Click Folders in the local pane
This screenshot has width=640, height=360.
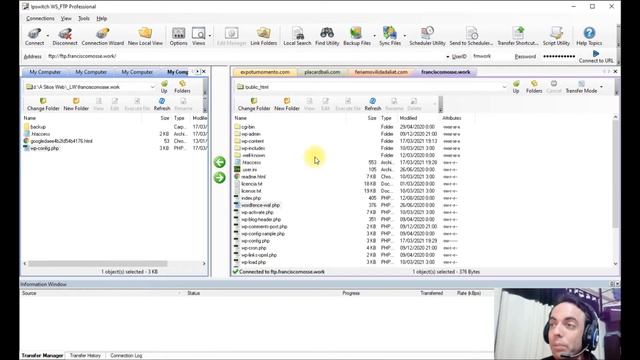click(x=182, y=87)
